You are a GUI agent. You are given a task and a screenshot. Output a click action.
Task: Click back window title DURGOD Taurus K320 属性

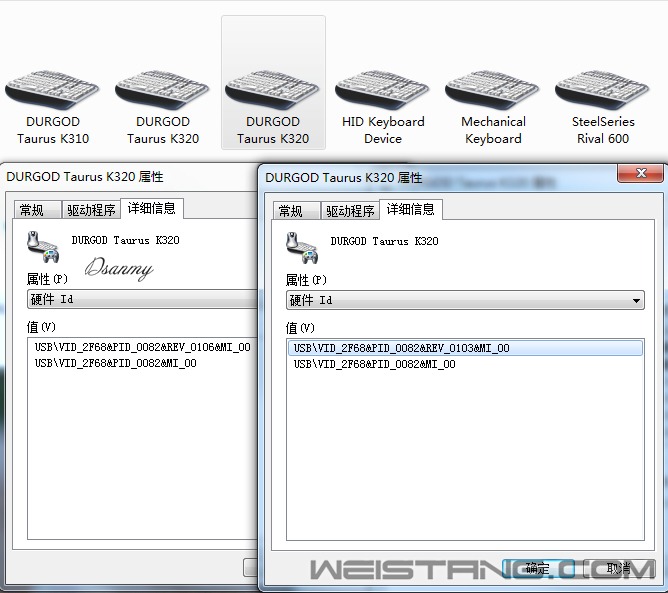click(x=85, y=176)
